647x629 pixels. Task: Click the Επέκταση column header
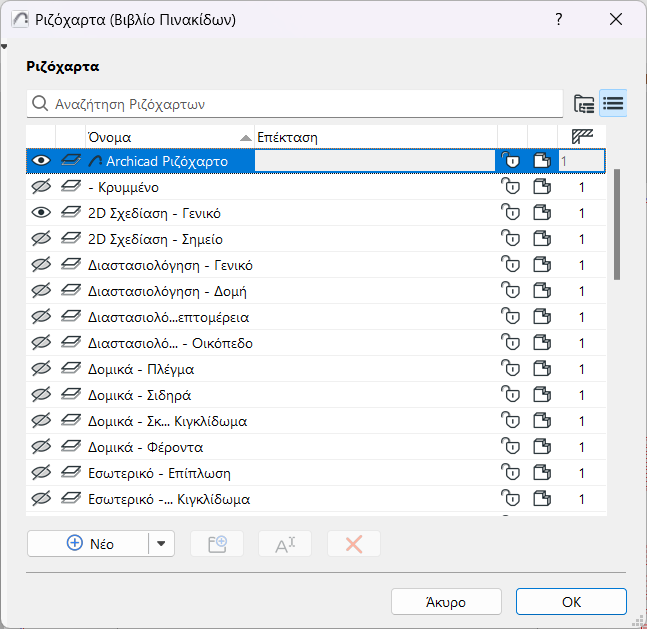(x=374, y=136)
